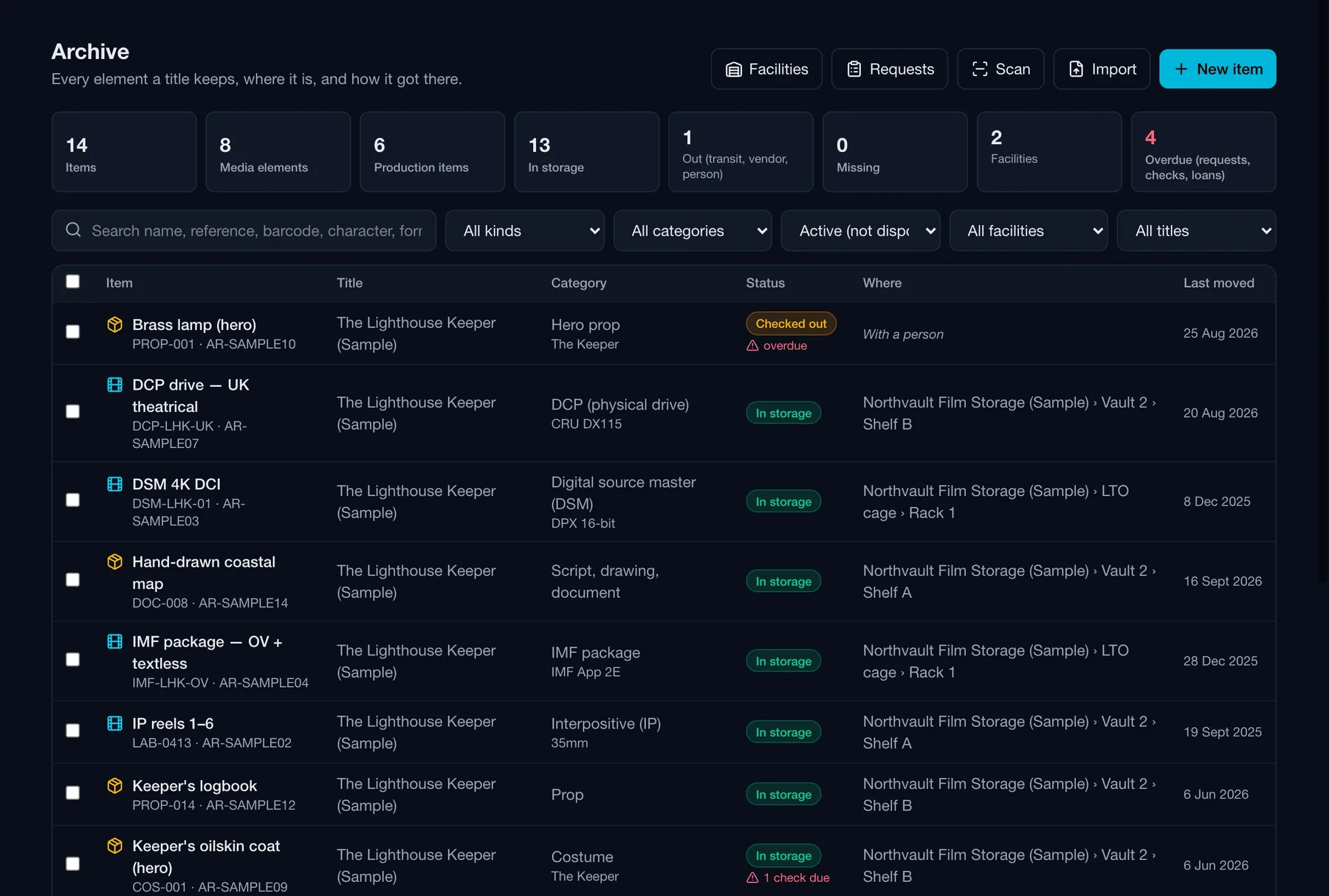Viewport: 1329px width, 896px height.
Task: Select the Brass lamp (hero) row checkbox
Action: click(72, 332)
